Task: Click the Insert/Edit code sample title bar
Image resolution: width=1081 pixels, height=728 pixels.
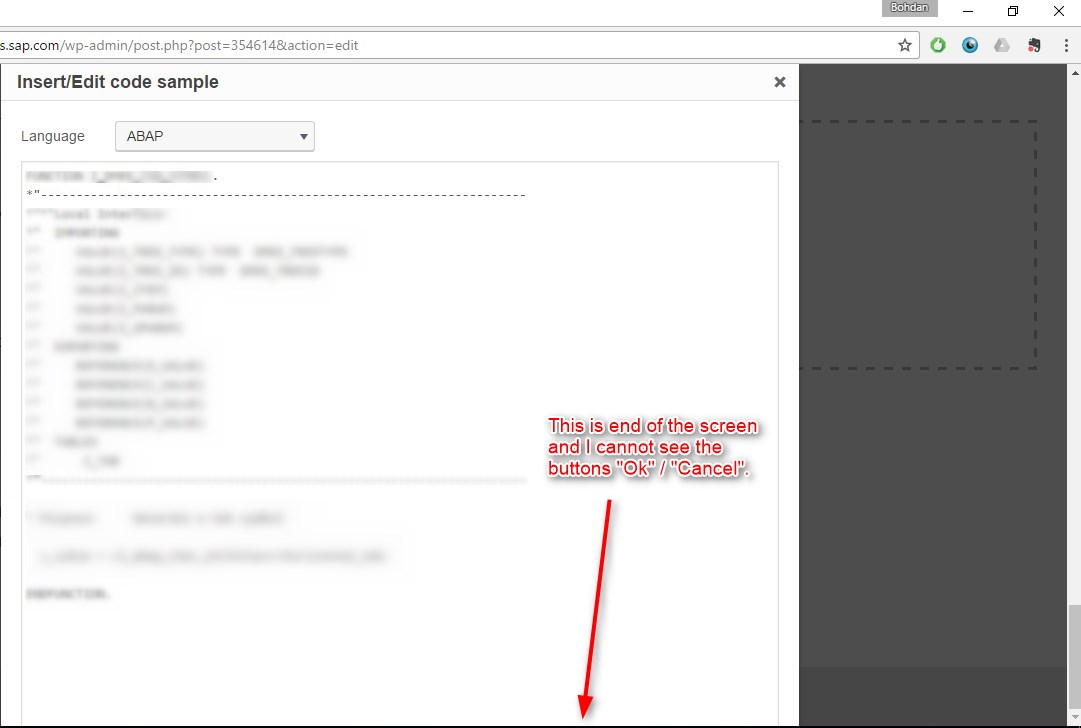Action: click(x=400, y=82)
